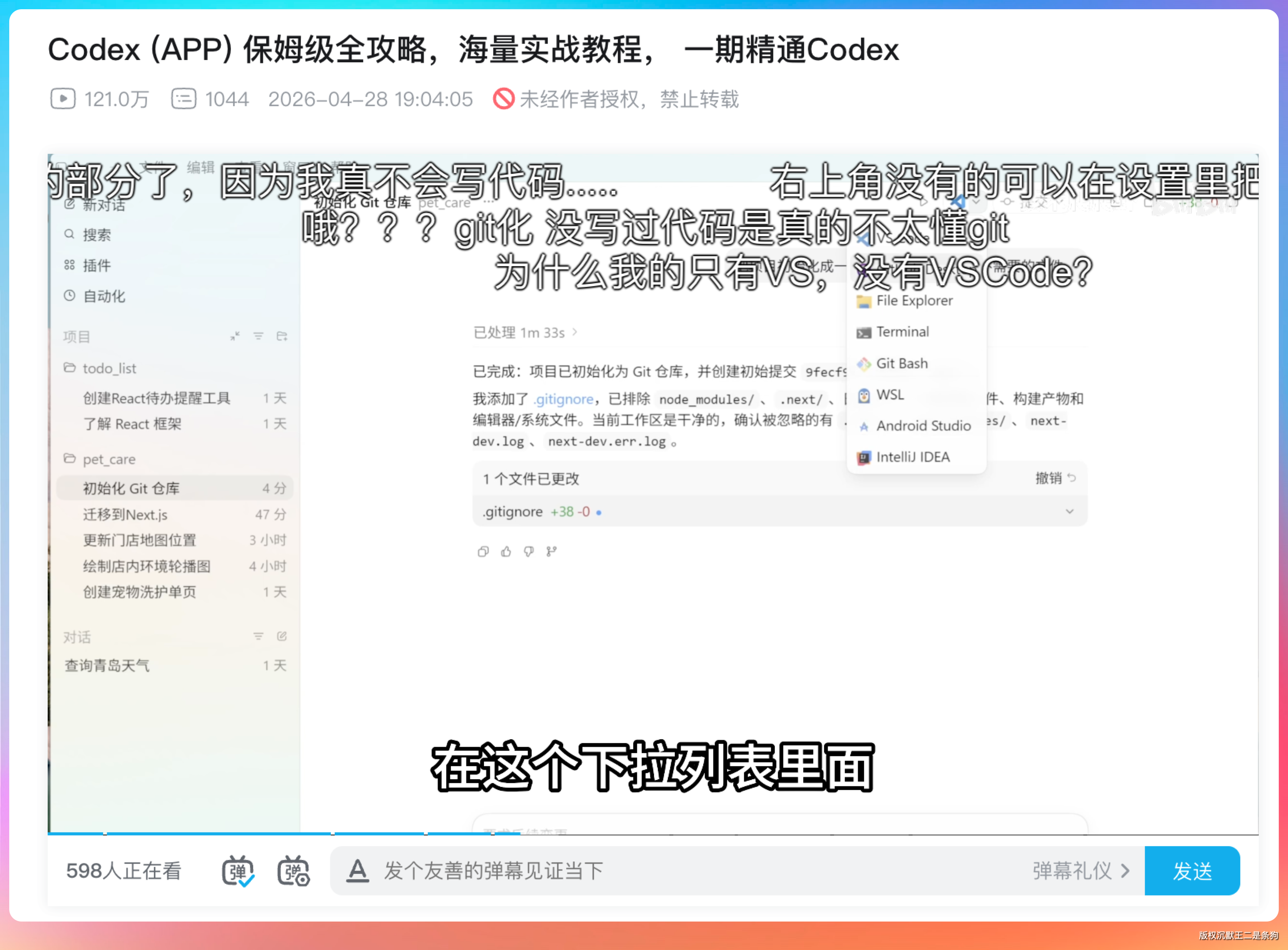Click the thumbs down icon

pyautogui.click(x=529, y=552)
